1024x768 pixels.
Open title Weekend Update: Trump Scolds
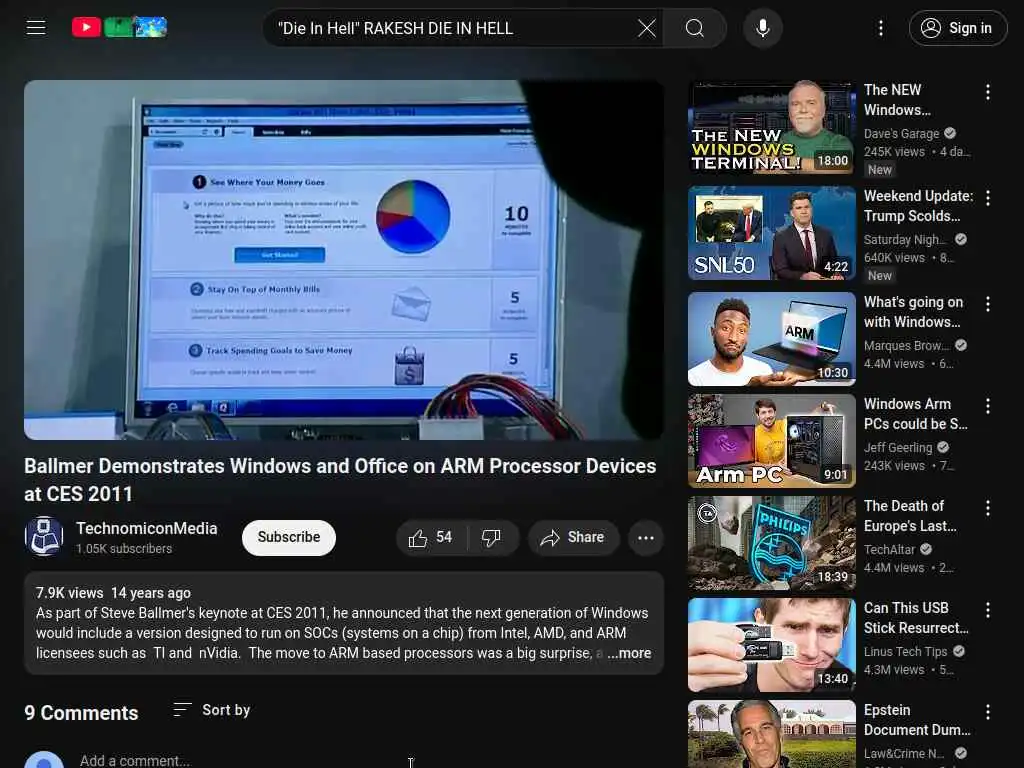pos(918,206)
